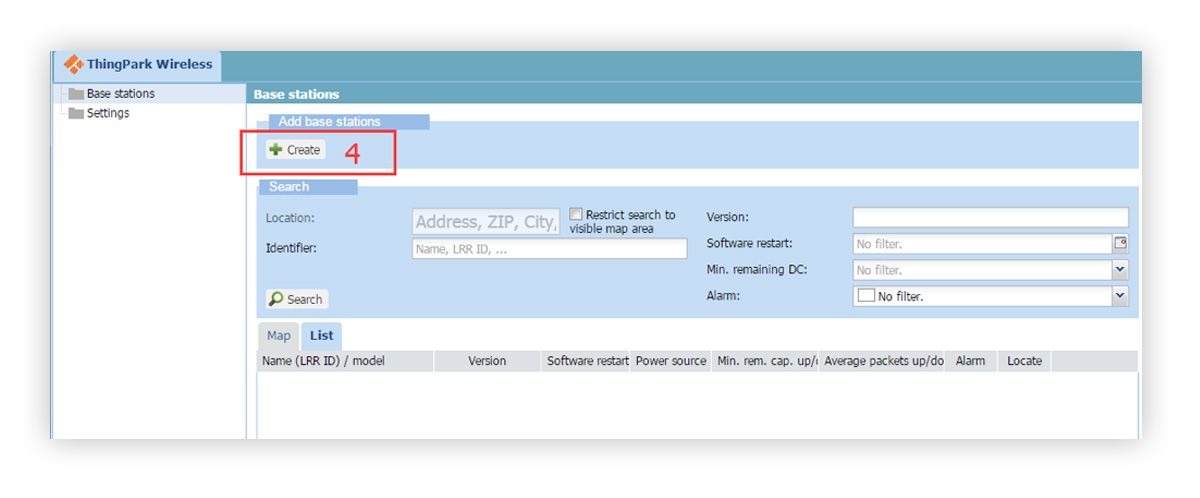This screenshot has width=1200, height=498.
Task: Click the Base stations folder icon
Action: tap(74, 94)
